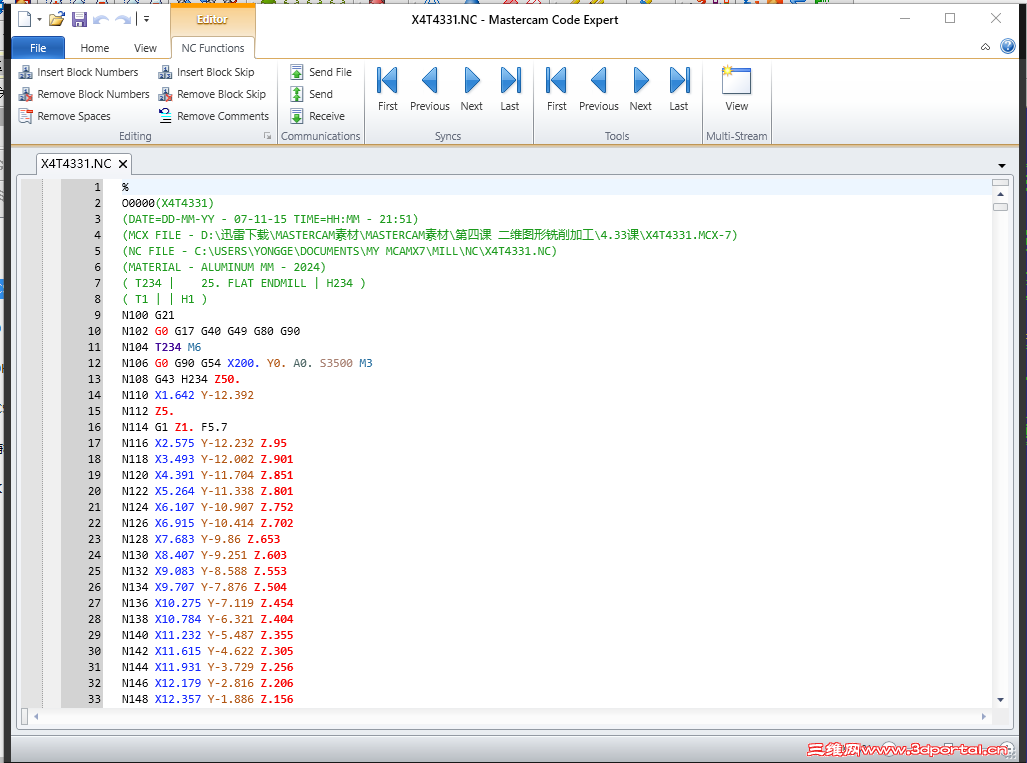Click the 25. FLAT ENDMILL comment line
Screen dimensions: 1027x763
[x=244, y=283]
